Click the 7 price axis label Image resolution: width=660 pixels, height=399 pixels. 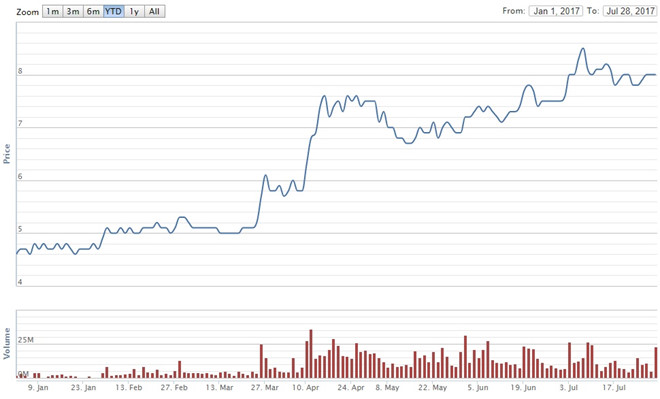(x=20, y=124)
